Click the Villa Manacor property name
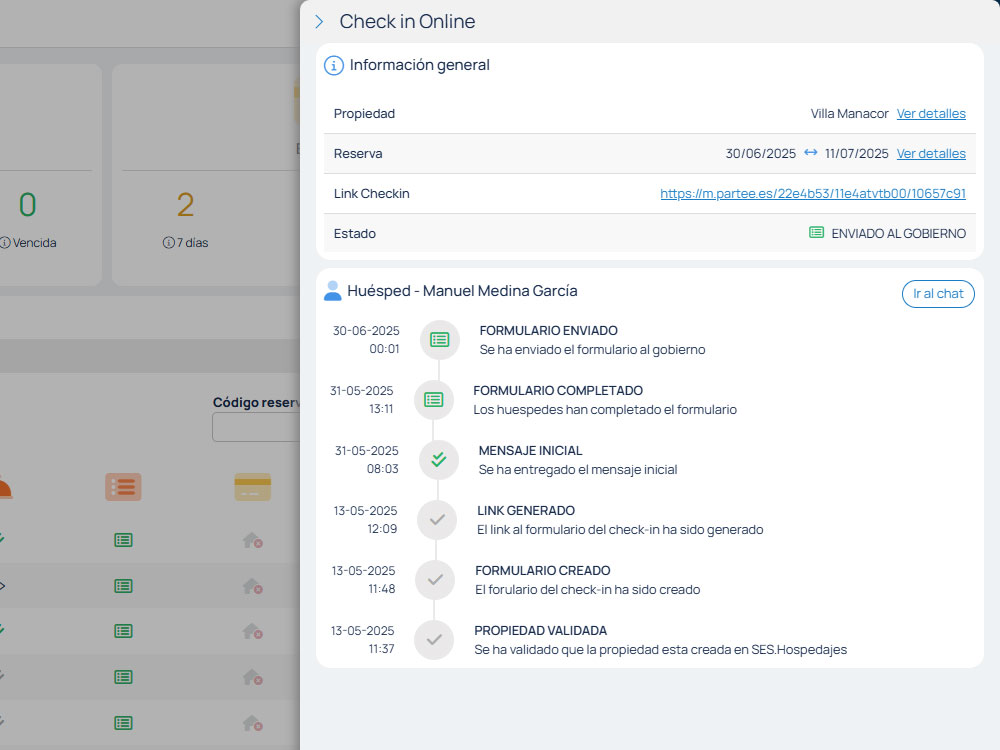This screenshot has width=1000, height=750. [849, 114]
